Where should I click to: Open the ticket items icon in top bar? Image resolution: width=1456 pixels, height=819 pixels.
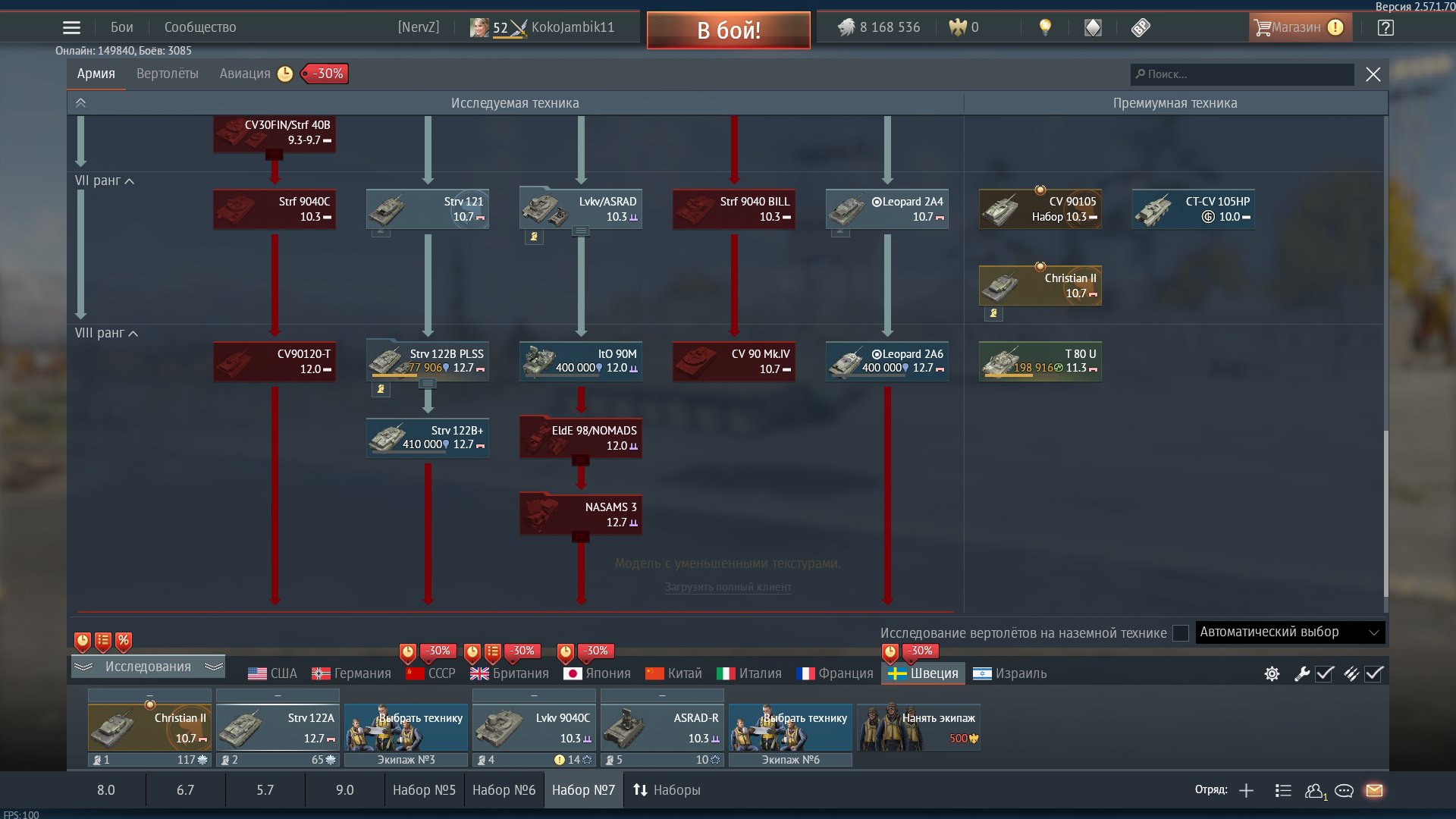1141,27
